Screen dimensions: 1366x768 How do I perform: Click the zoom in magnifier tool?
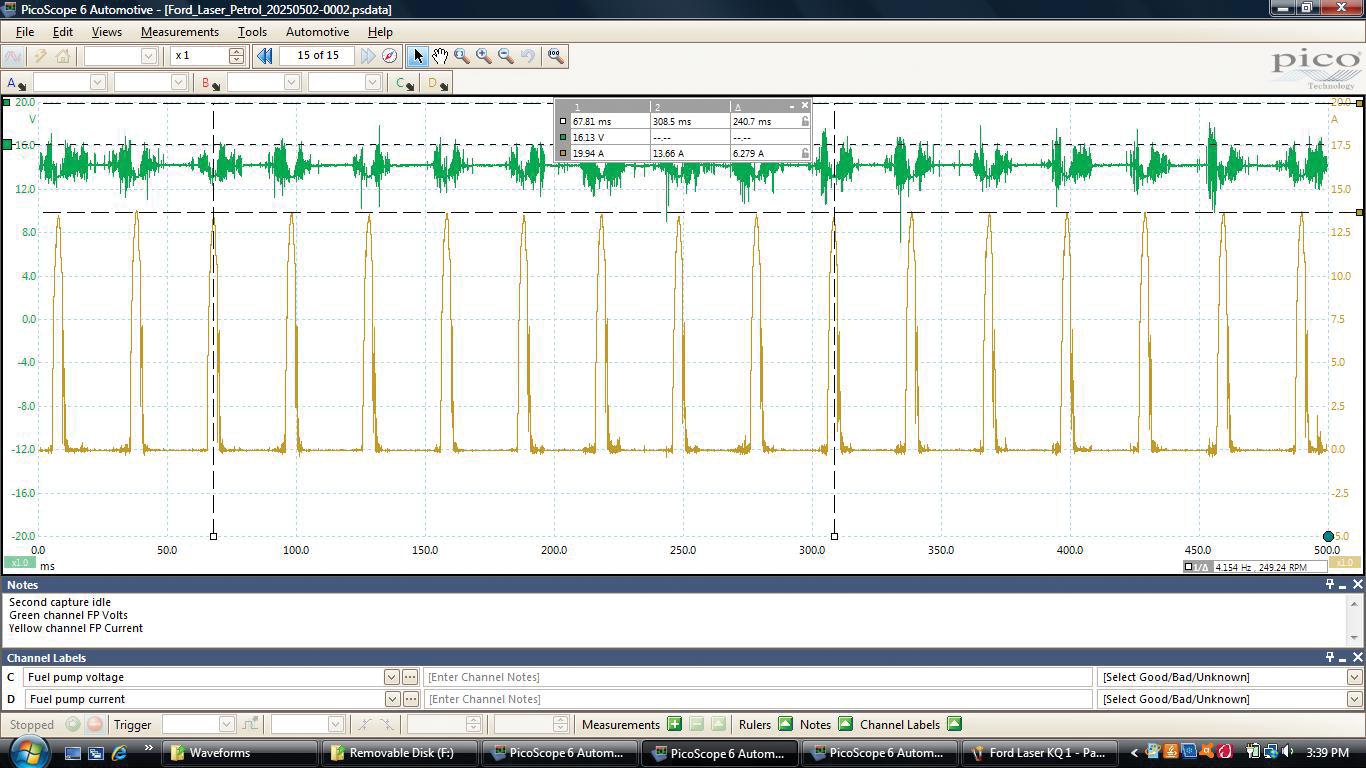coord(484,56)
